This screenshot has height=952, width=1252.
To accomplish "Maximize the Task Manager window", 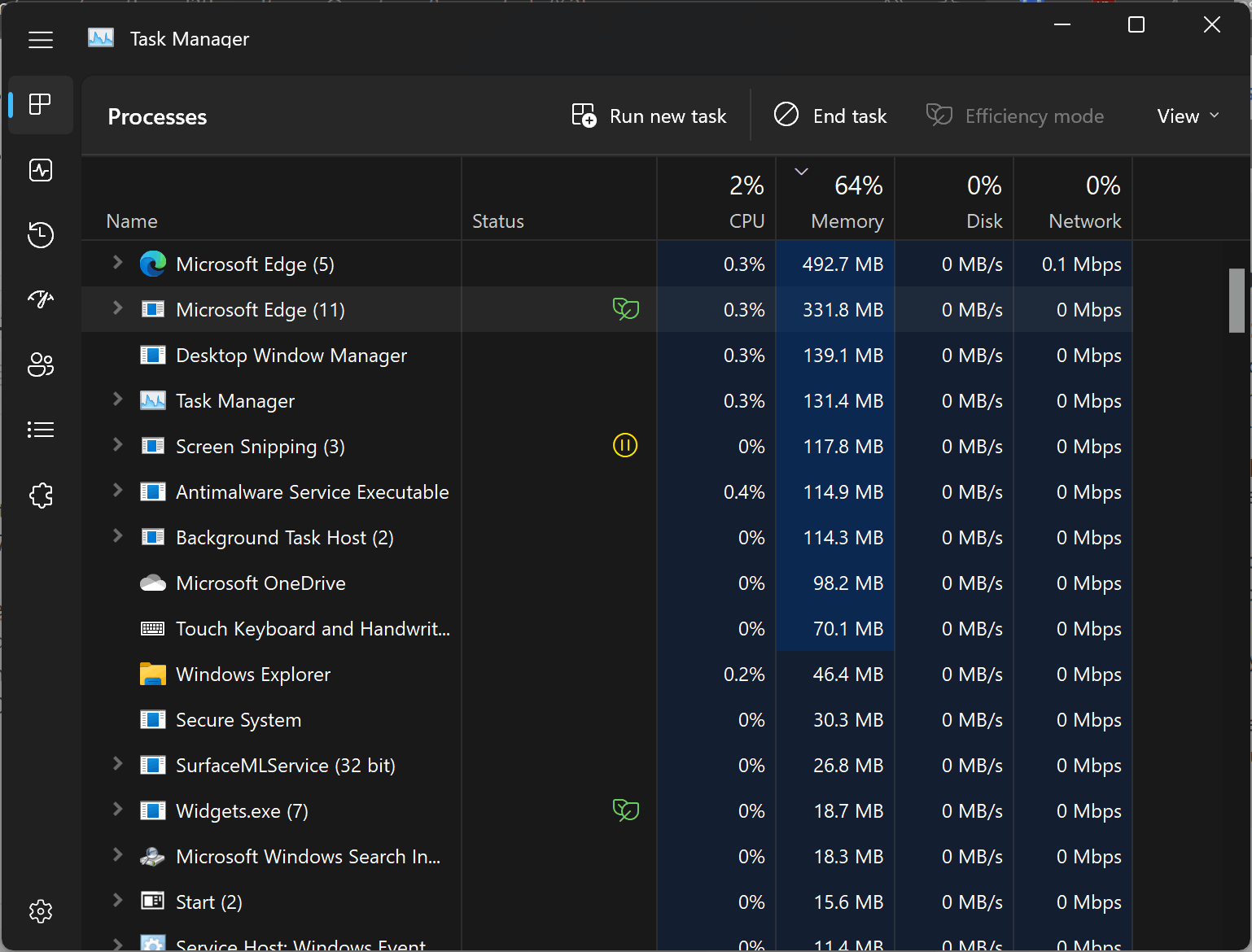I will click(1136, 24).
